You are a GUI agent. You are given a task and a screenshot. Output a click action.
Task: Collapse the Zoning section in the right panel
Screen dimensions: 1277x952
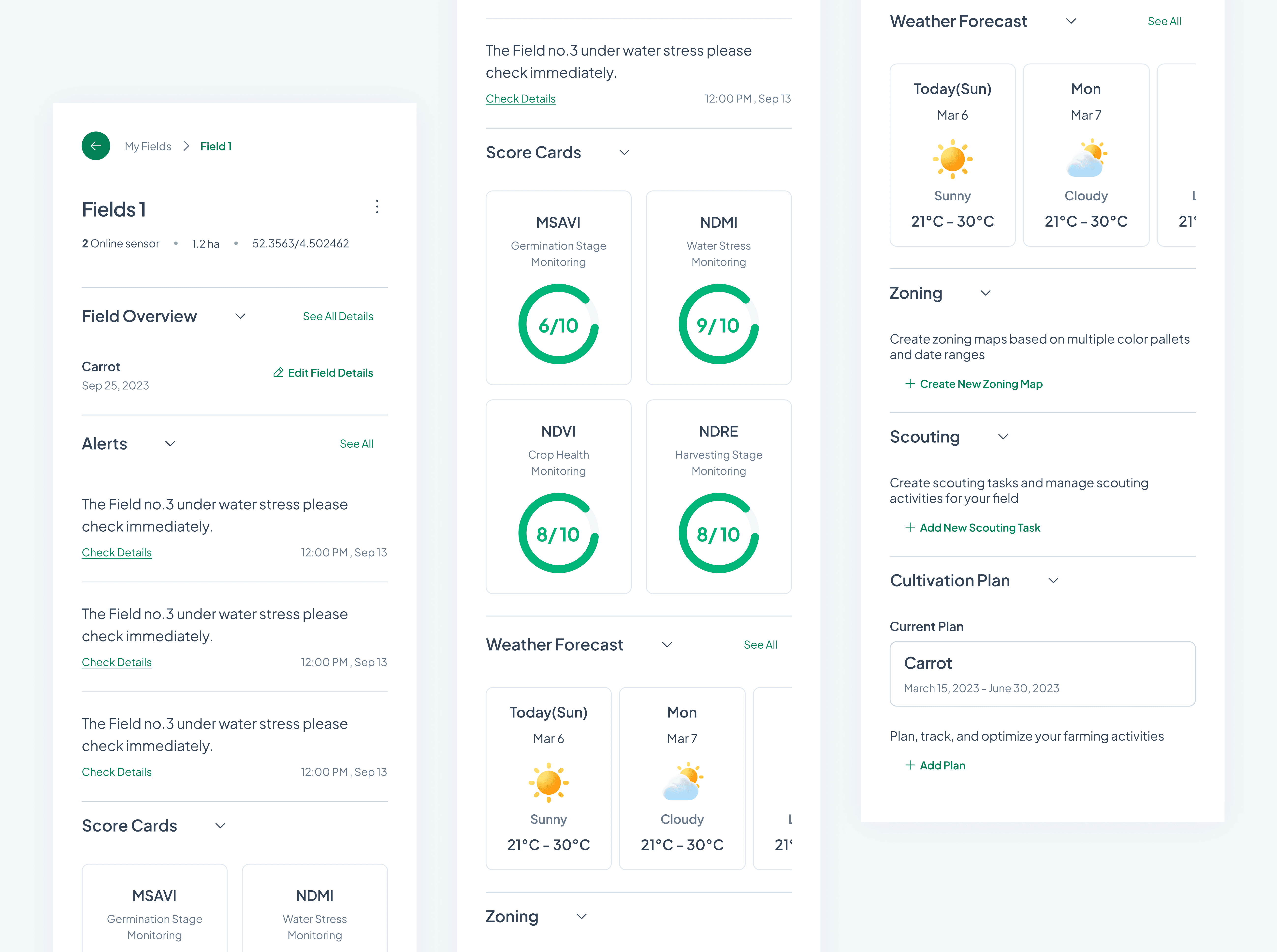pos(986,293)
